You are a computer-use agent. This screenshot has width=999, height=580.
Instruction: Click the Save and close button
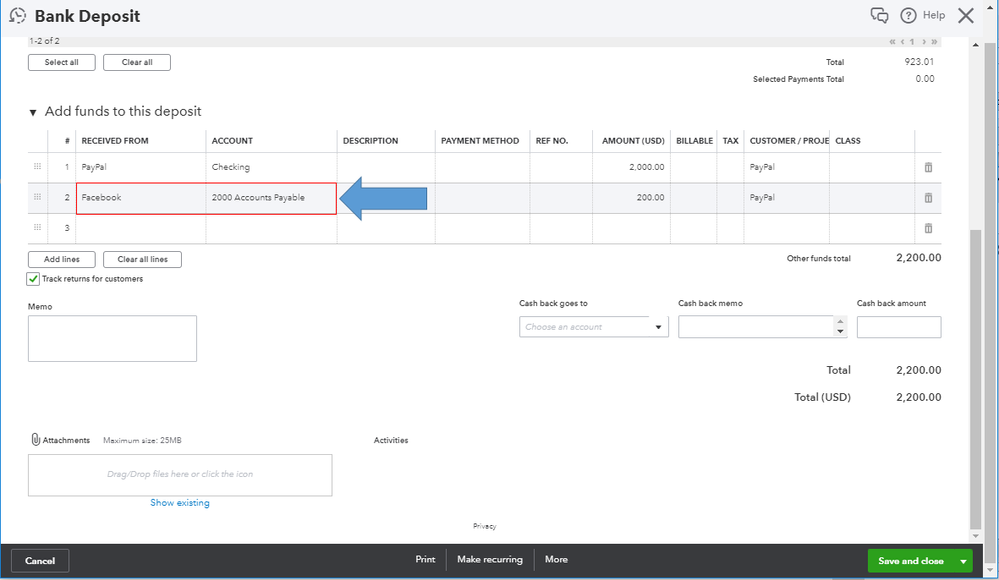pos(911,561)
